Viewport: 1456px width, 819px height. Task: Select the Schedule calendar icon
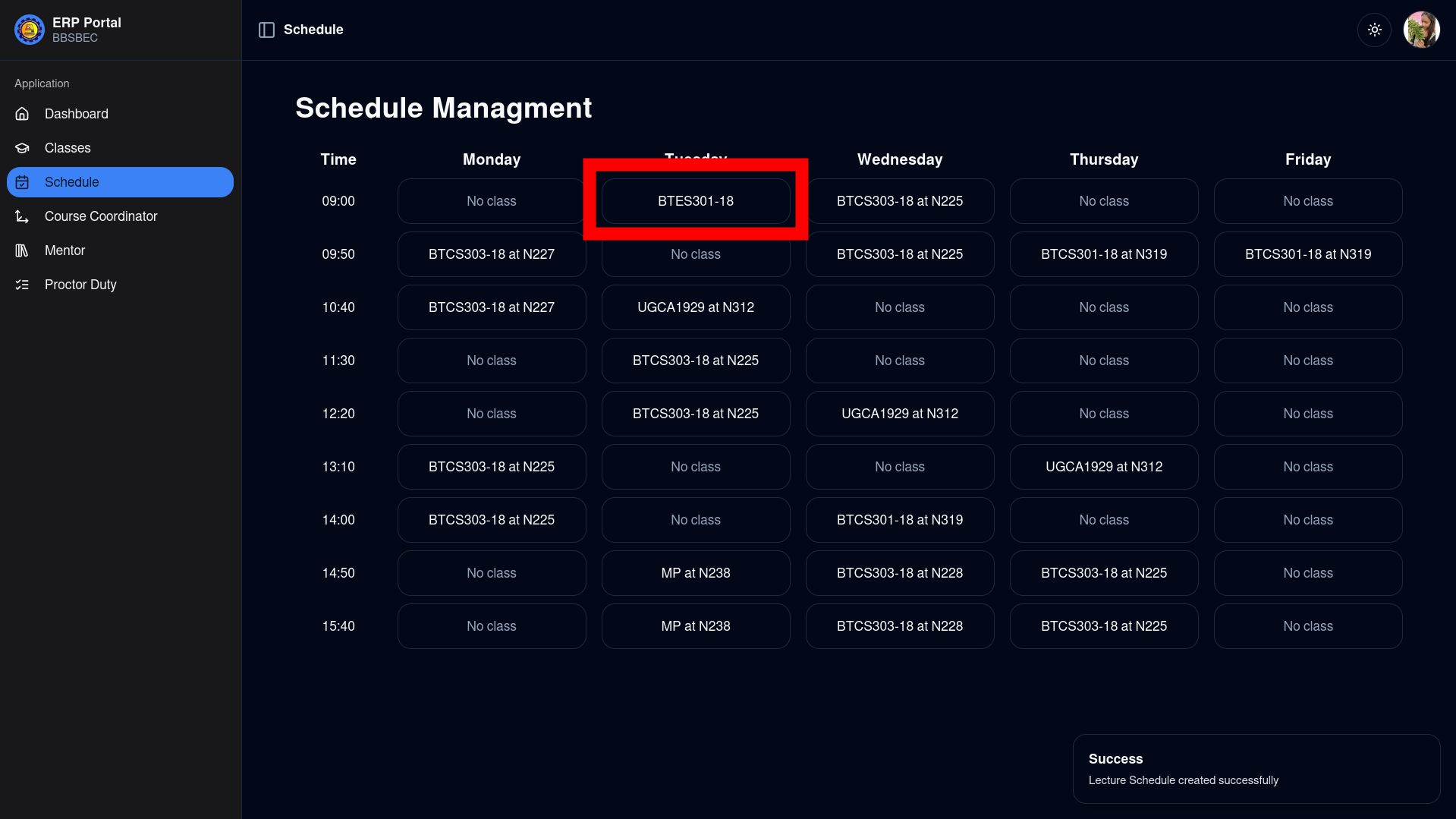pos(22,182)
